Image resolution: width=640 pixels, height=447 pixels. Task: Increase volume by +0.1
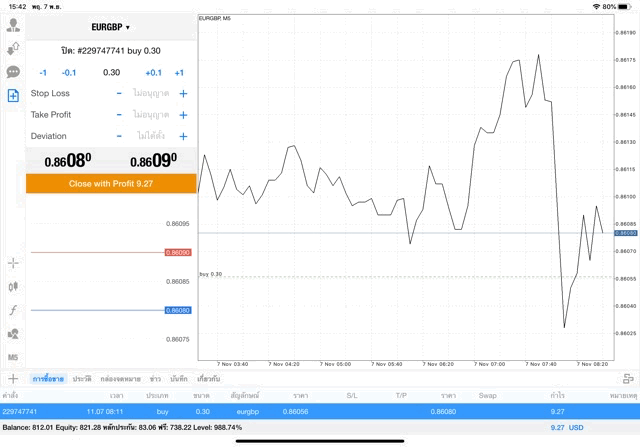click(x=153, y=72)
